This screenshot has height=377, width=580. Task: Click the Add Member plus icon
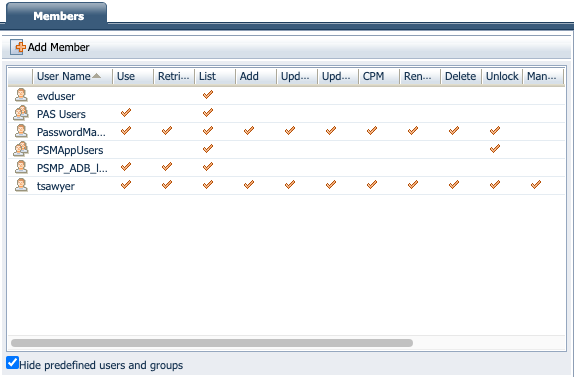(17, 47)
